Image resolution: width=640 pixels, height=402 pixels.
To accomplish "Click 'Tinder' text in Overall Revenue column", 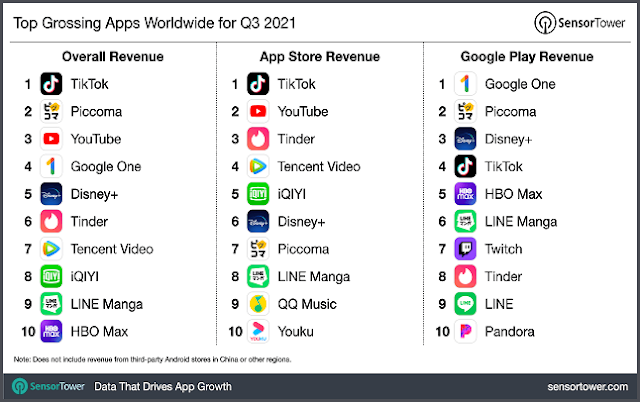I will 89,222.
